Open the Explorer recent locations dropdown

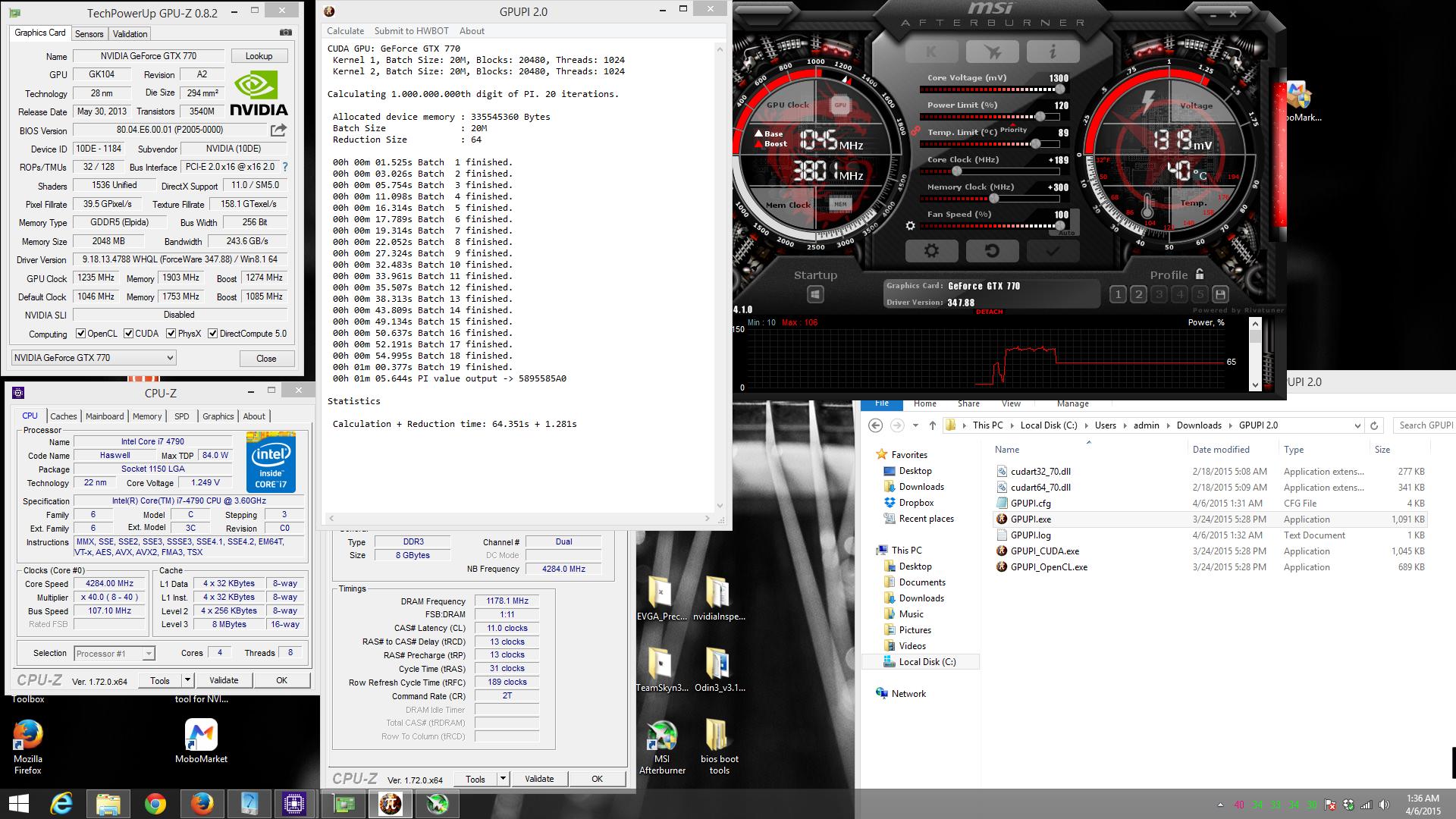[x=915, y=425]
